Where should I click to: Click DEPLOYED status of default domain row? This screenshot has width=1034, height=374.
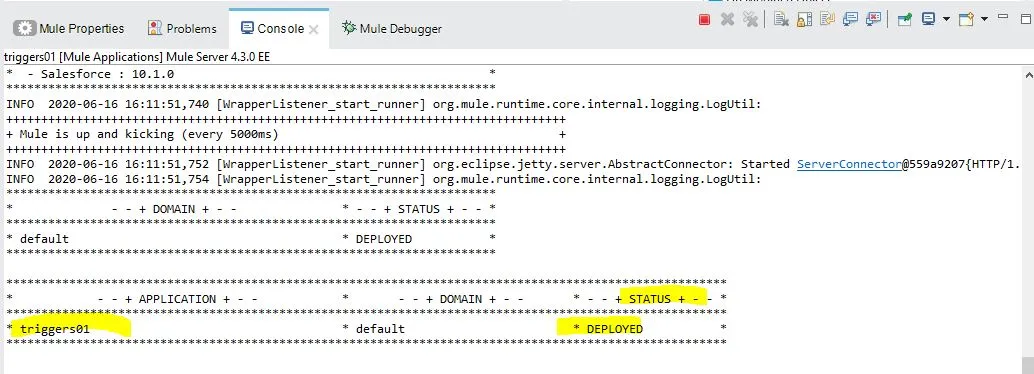384,239
